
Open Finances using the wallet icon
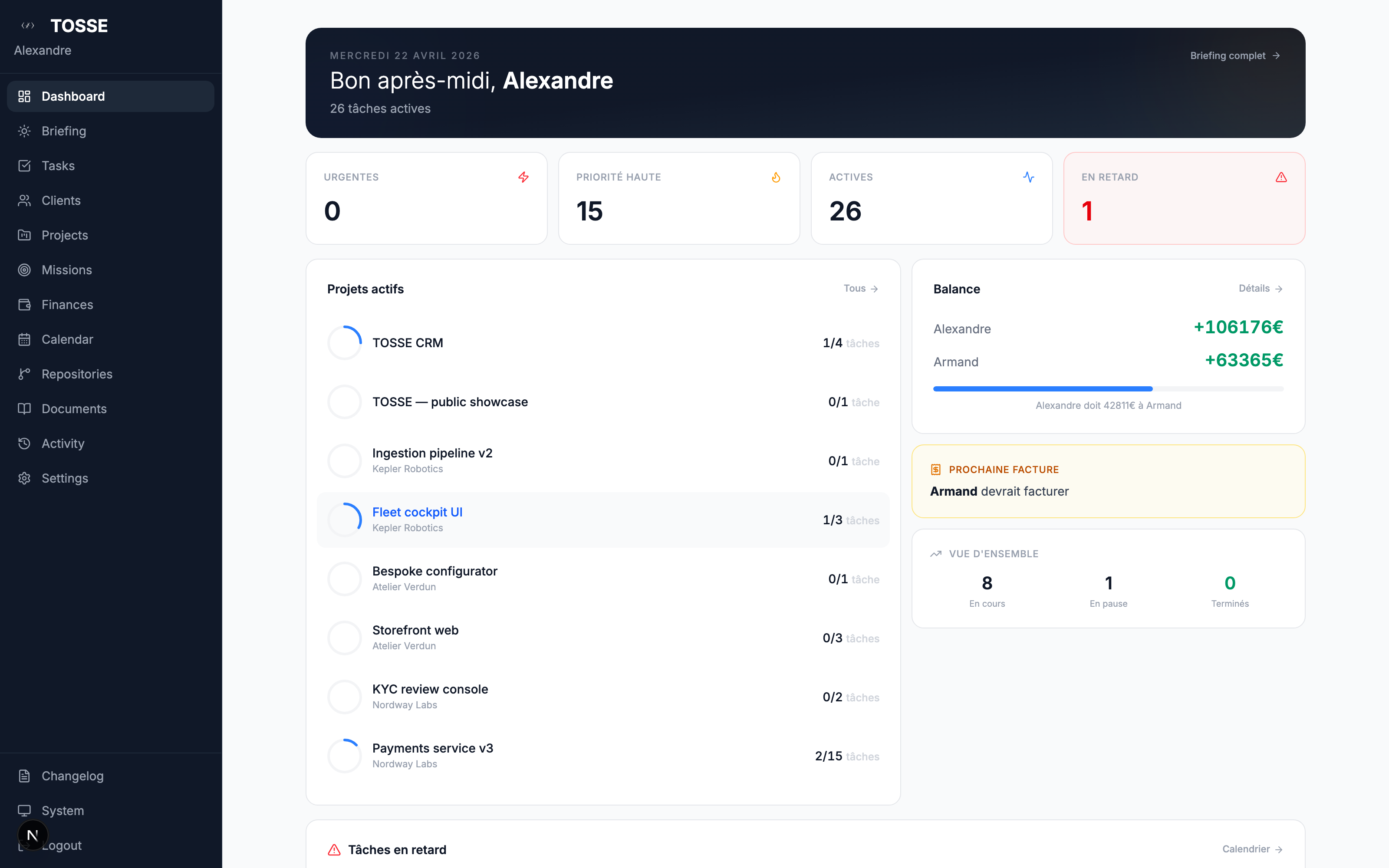24,304
